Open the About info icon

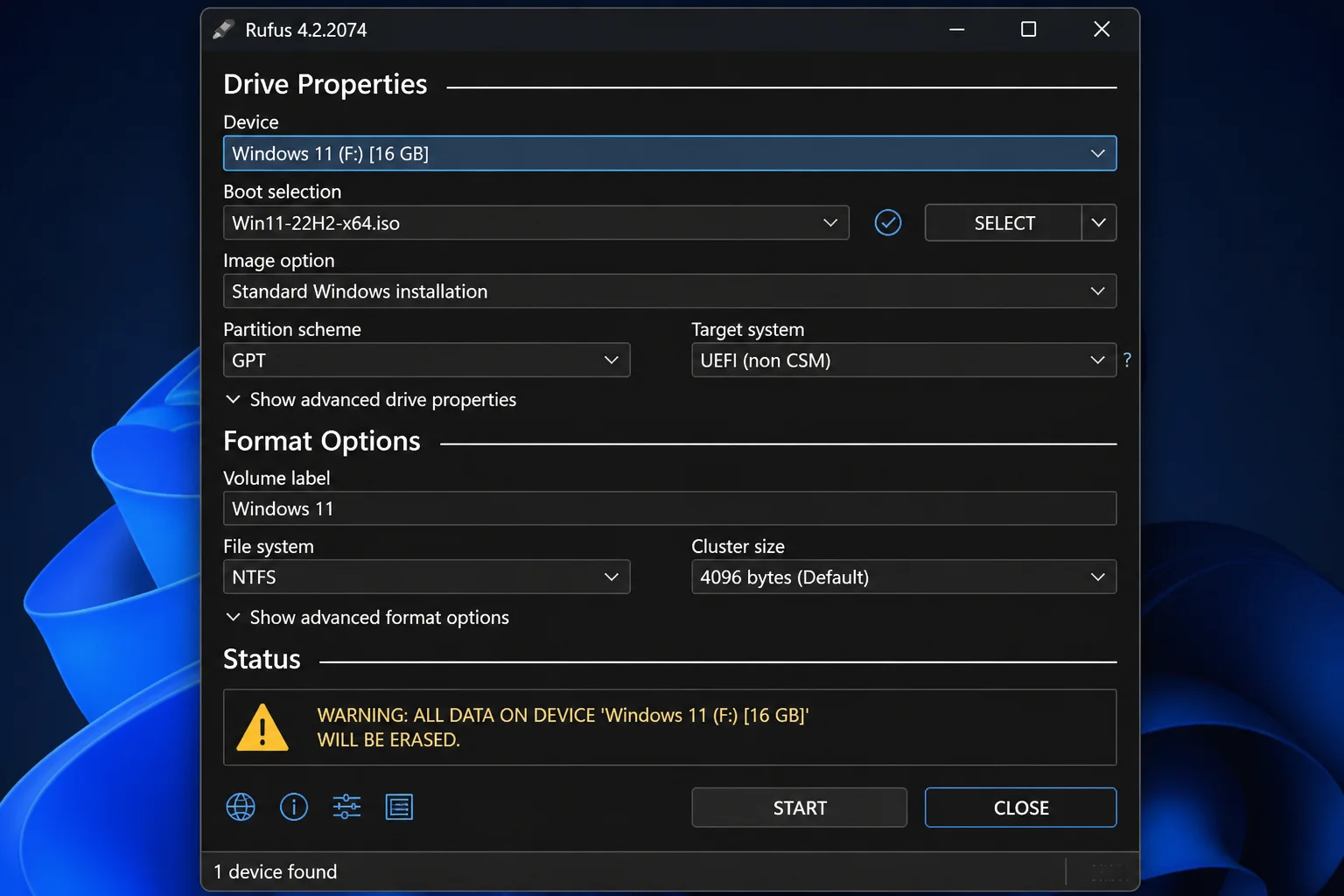point(294,807)
